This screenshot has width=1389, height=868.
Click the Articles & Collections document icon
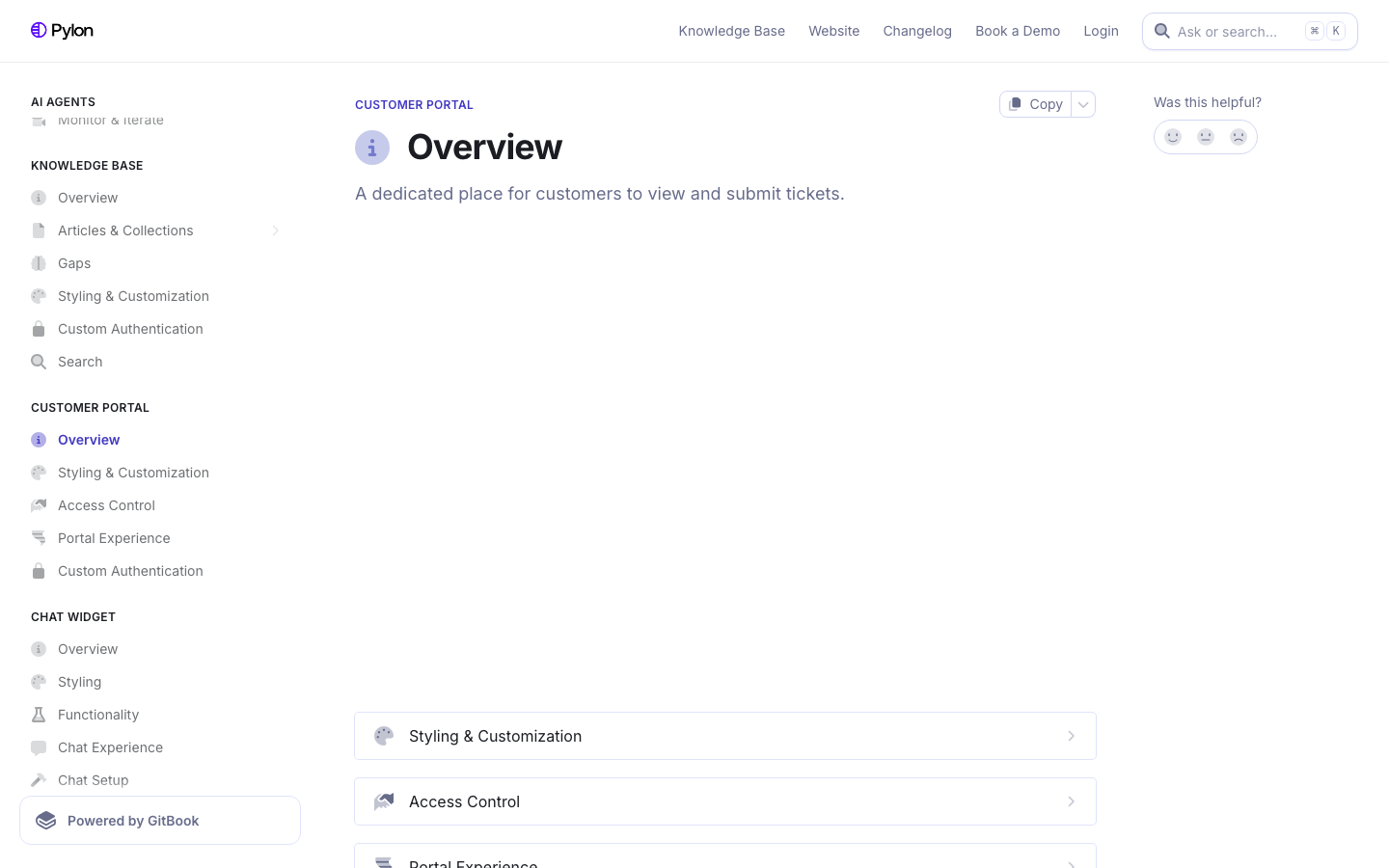(x=39, y=231)
